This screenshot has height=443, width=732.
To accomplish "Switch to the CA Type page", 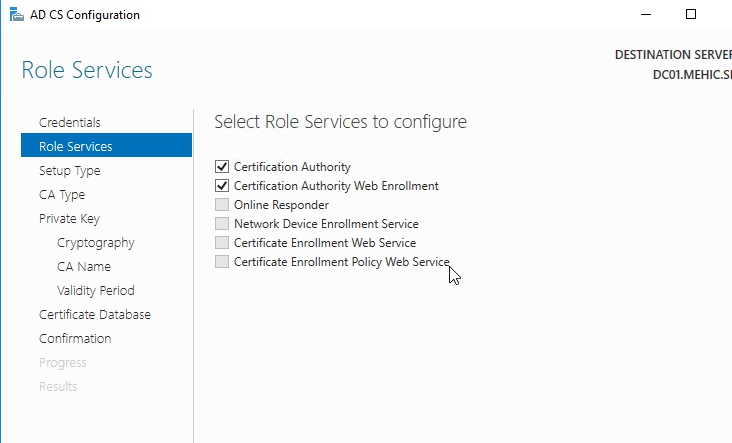I will 62,194.
